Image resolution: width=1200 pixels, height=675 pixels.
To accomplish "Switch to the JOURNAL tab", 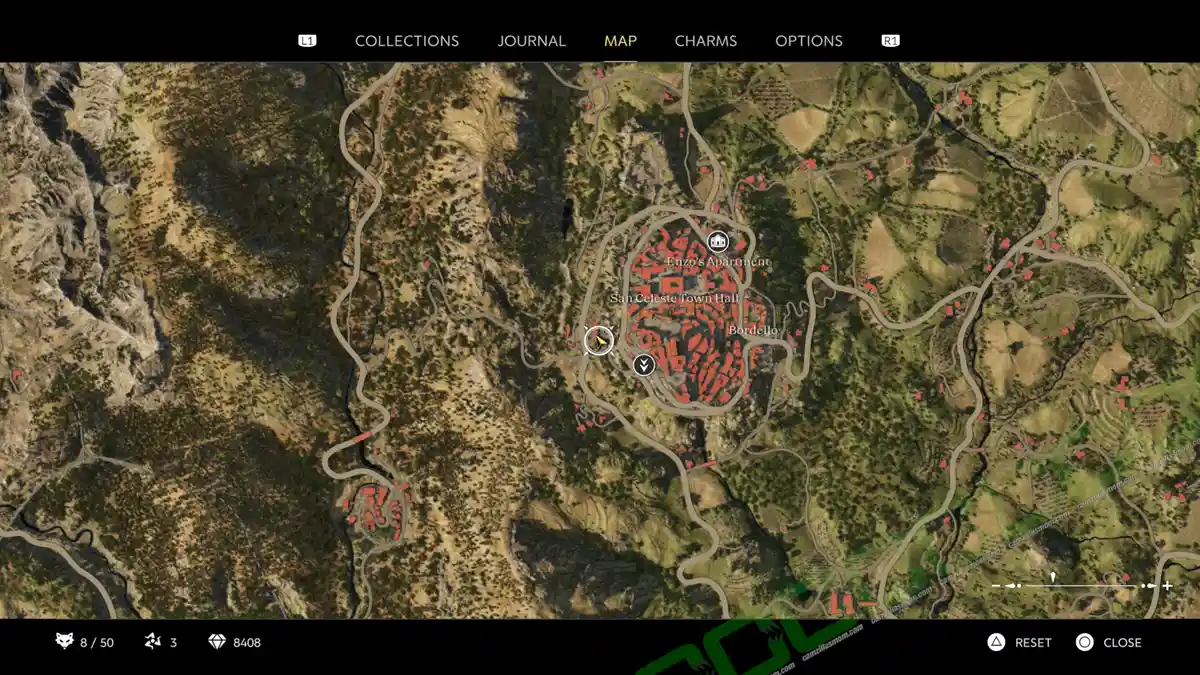I will point(532,41).
